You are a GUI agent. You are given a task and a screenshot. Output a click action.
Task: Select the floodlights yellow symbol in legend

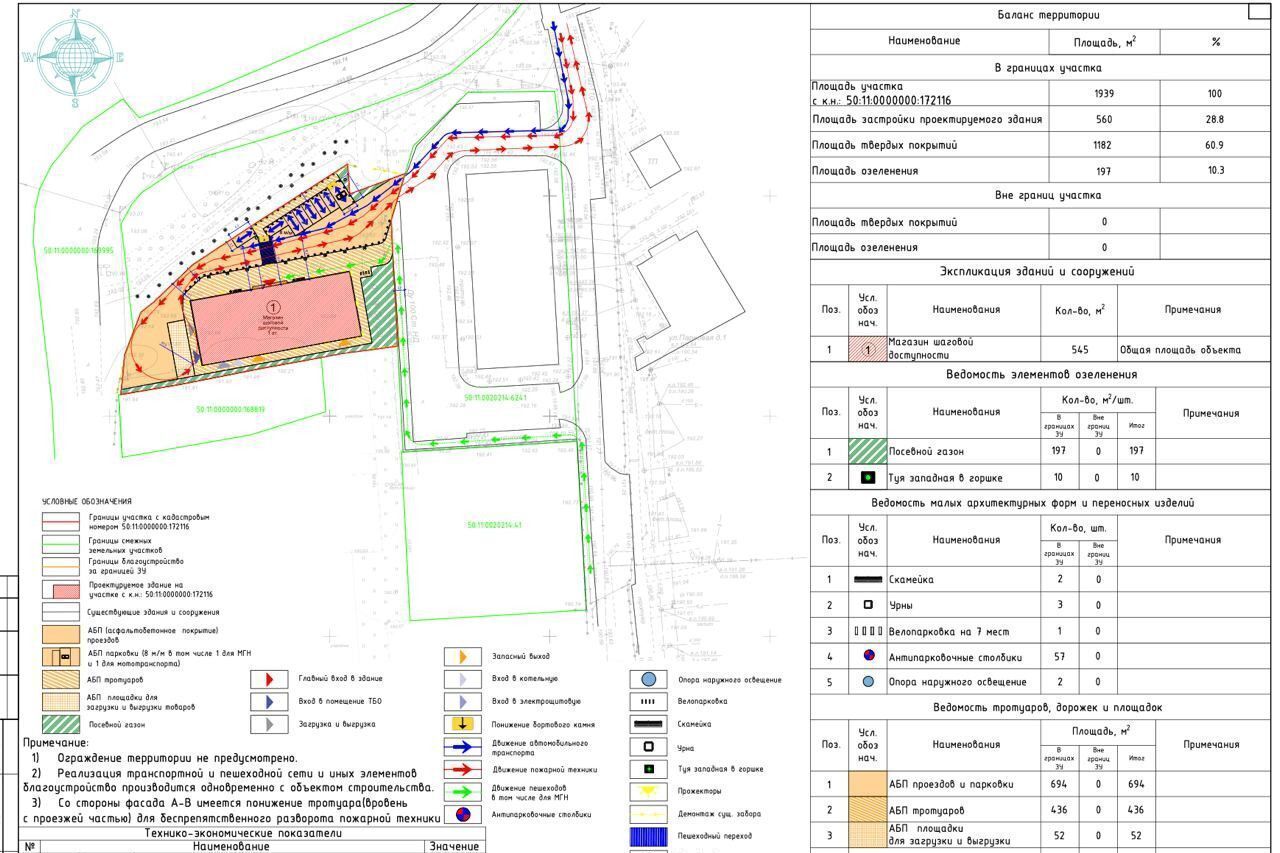pos(648,791)
